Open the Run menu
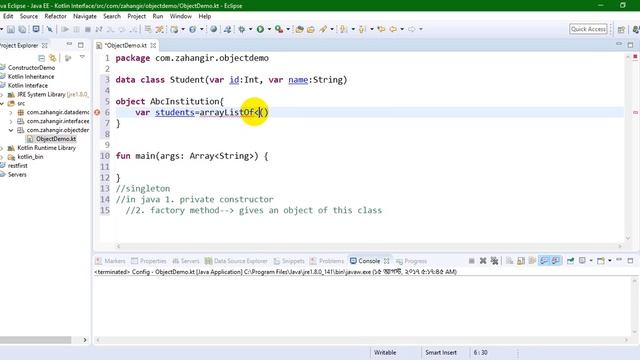The image size is (640, 360). (158, 16)
